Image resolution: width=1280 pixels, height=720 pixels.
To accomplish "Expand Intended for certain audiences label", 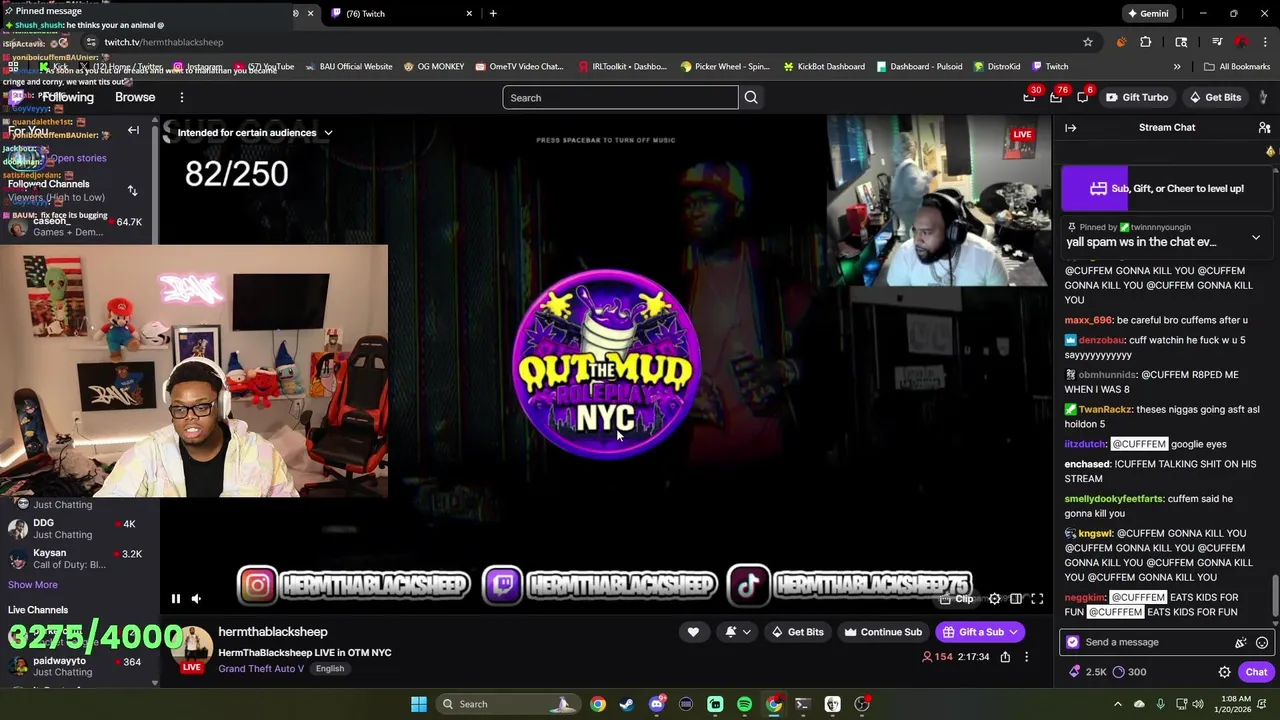I will point(255,132).
